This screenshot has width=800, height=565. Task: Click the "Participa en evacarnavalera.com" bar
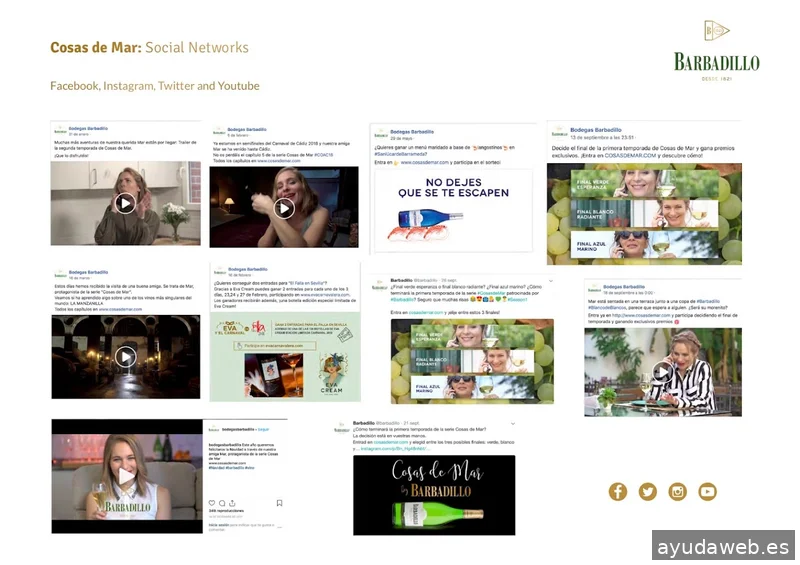[x=275, y=346]
